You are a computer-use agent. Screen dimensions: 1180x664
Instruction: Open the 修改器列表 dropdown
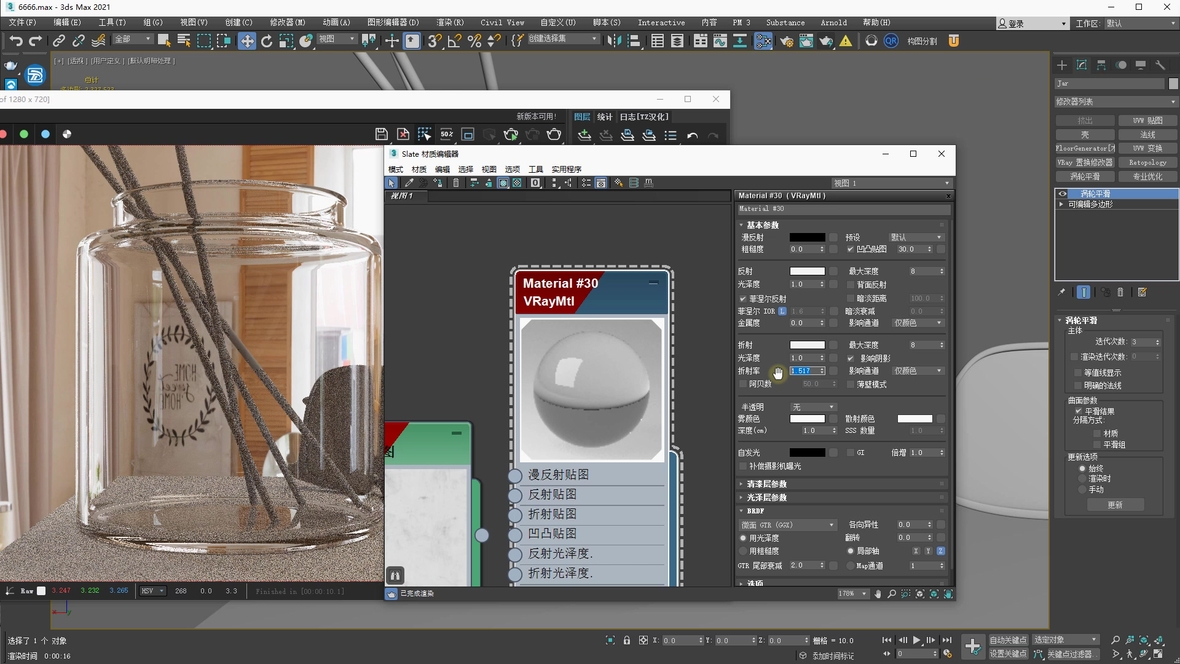coord(1116,101)
